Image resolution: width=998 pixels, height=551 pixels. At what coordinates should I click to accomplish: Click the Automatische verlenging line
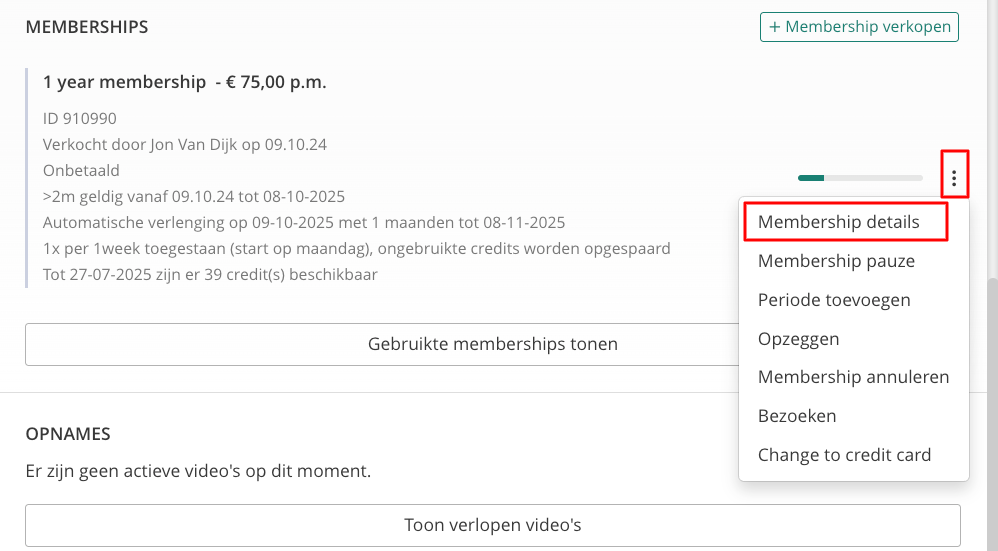click(x=304, y=223)
